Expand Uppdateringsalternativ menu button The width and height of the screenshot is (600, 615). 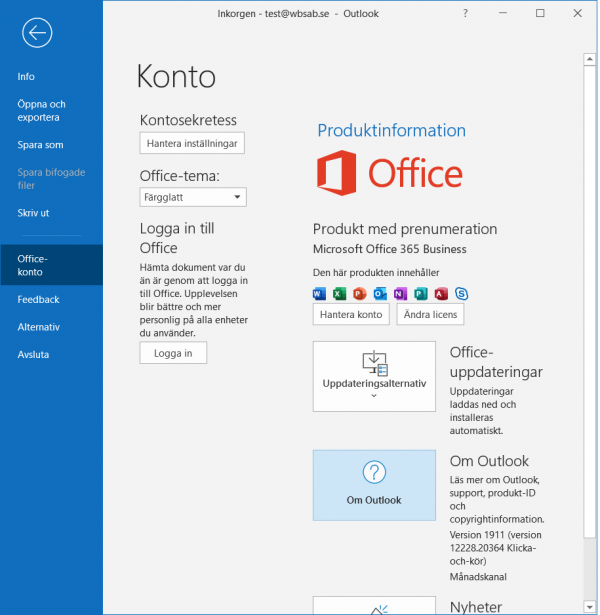click(x=374, y=377)
